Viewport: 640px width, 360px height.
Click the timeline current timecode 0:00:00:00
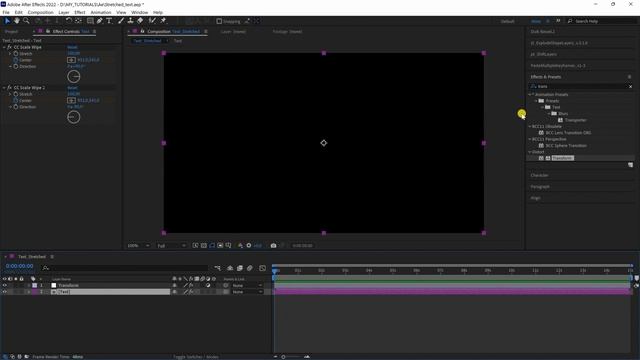20,266
